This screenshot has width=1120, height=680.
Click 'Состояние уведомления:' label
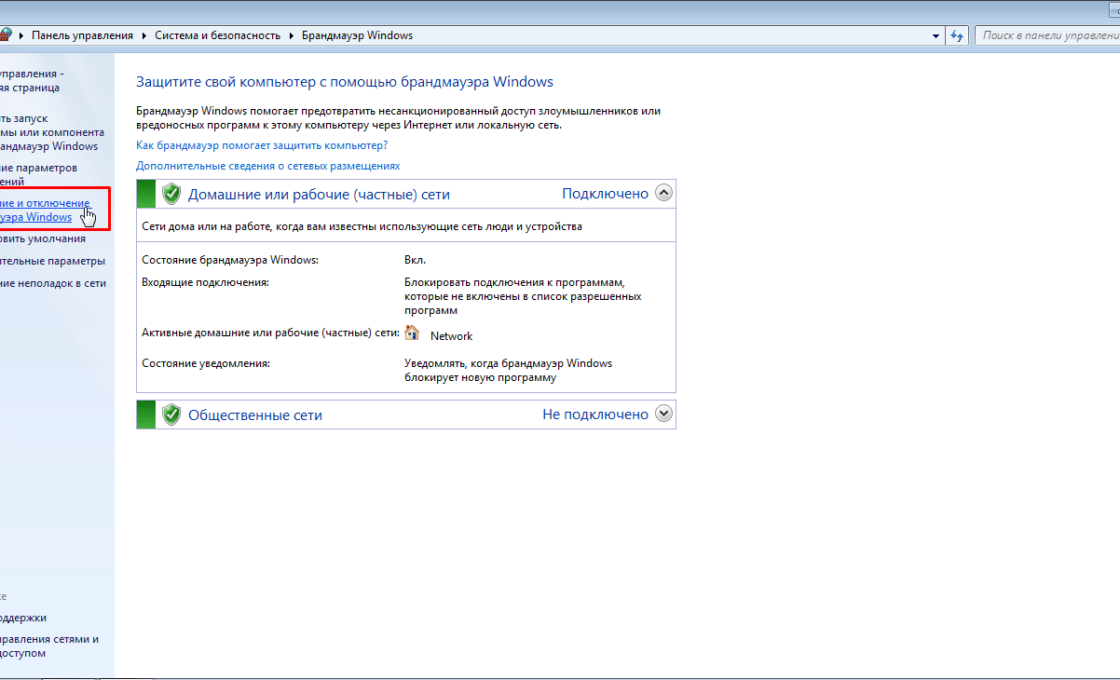tap(206, 363)
